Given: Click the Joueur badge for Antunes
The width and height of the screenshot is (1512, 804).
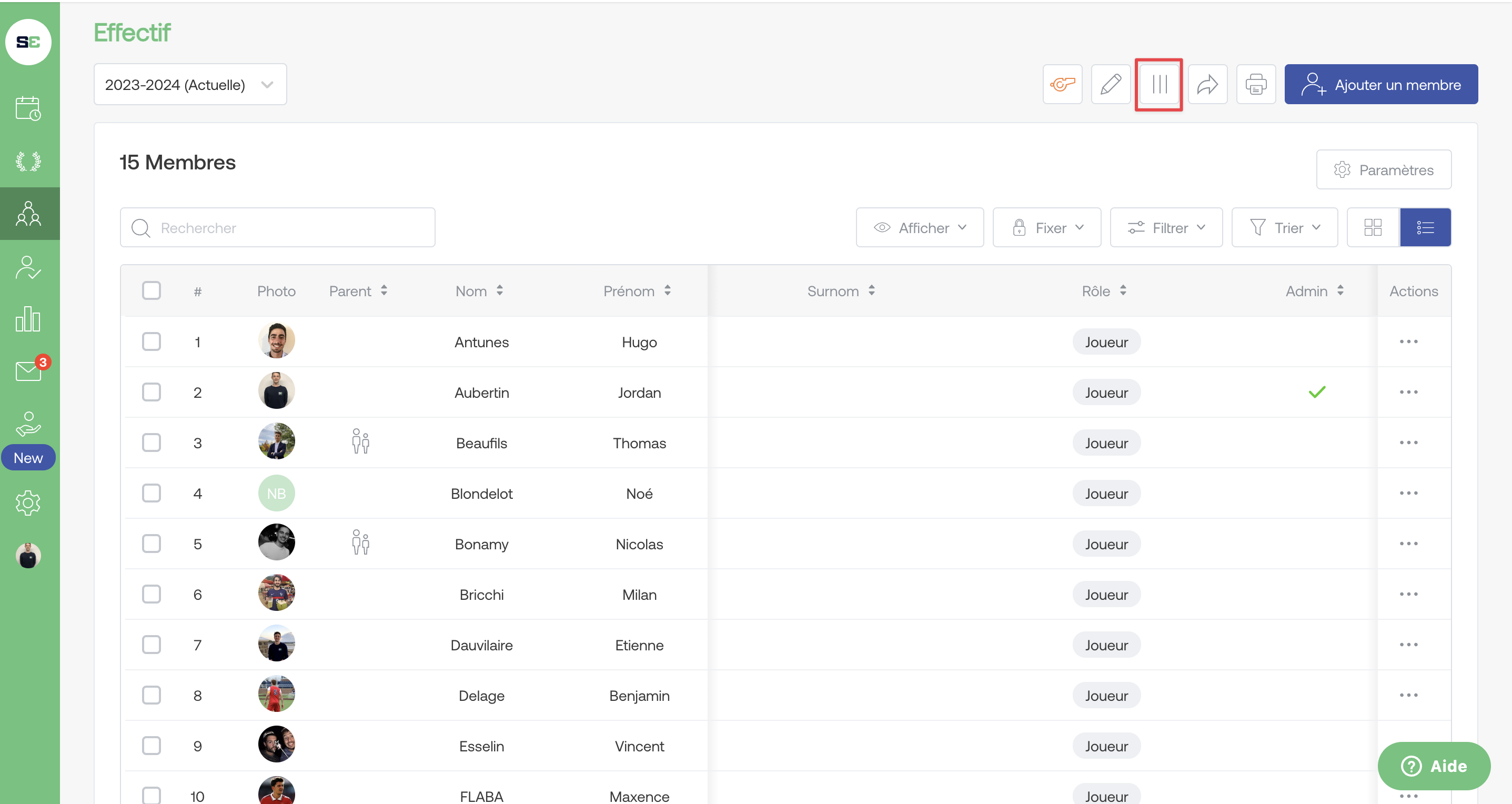Looking at the screenshot, I should [1106, 341].
